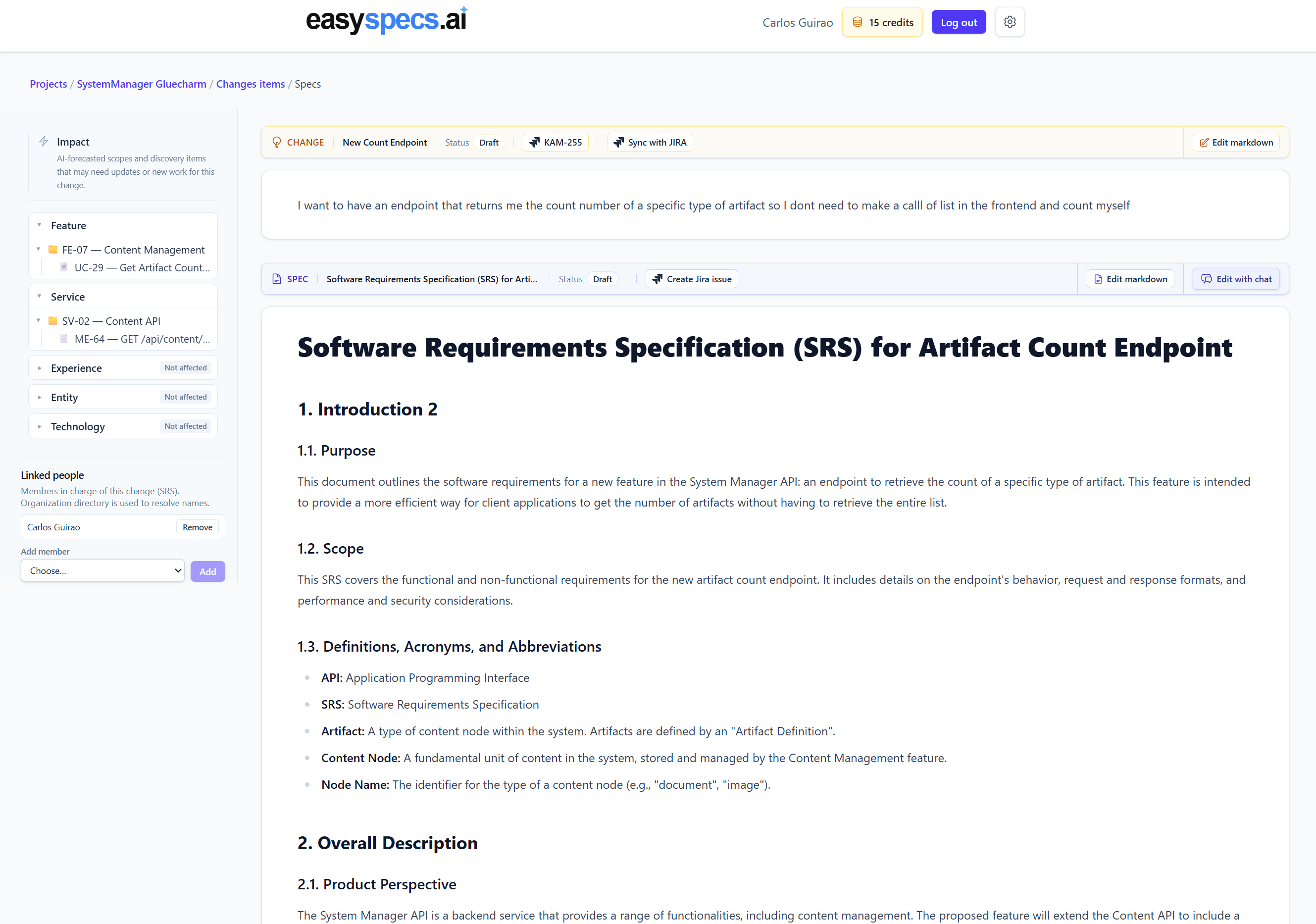Open the settings gear icon
This screenshot has width=1316, height=924.
pos(1010,22)
